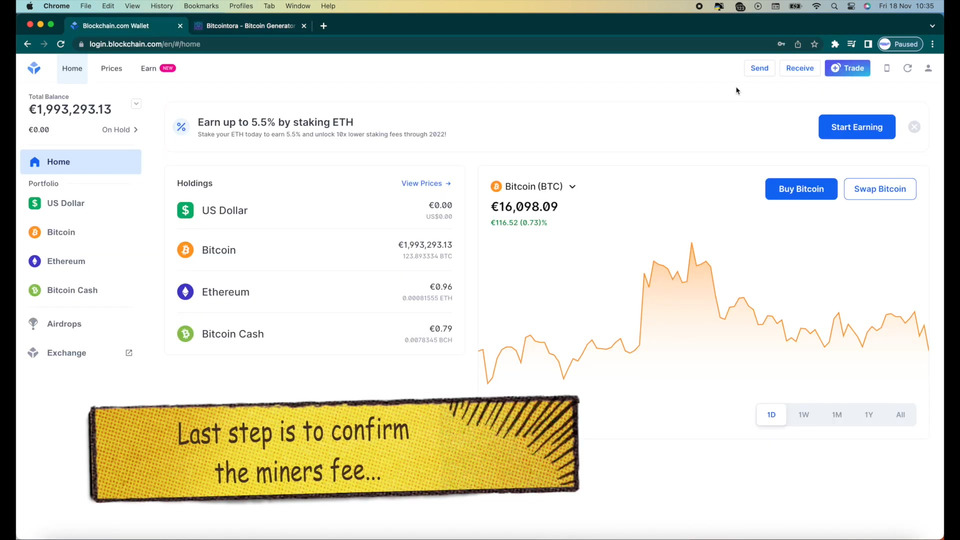Image resolution: width=960 pixels, height=540 pixels.
Task: Click the €1,993,293.13 Bitcoin holding value
Action: tap(425, 245)
